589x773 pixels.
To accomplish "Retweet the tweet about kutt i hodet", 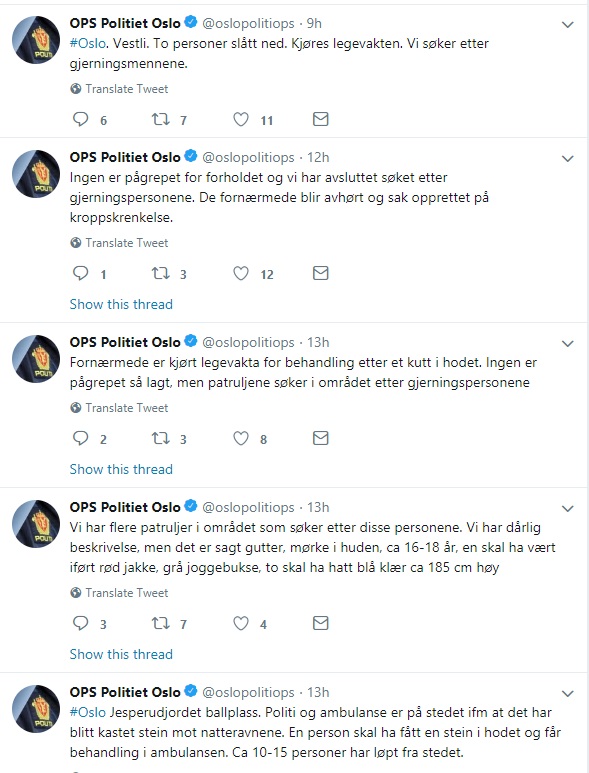I will [161, 438].
